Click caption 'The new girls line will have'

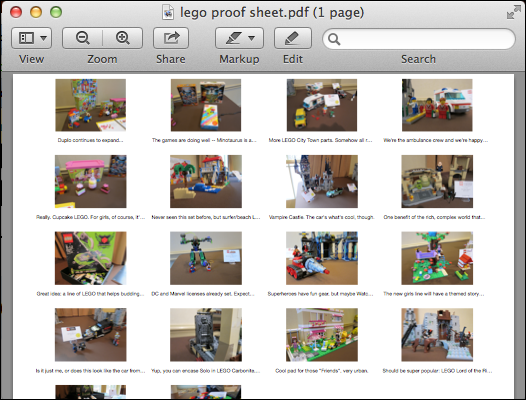(434, 294)
